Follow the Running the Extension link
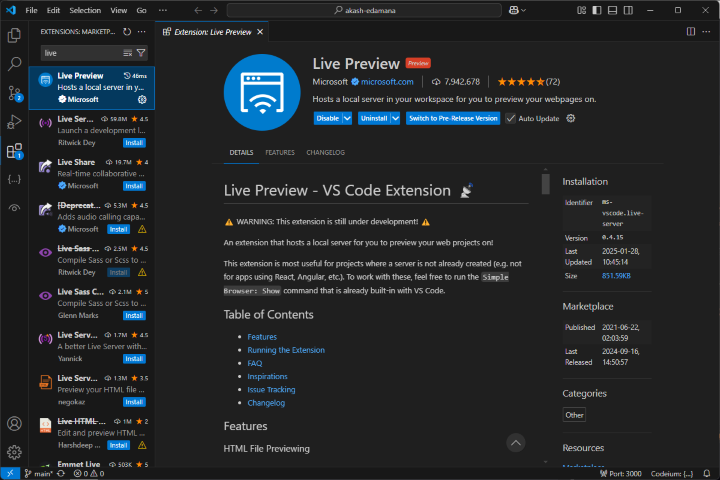This screenshot has height=480, width=720. coord(286,350)
